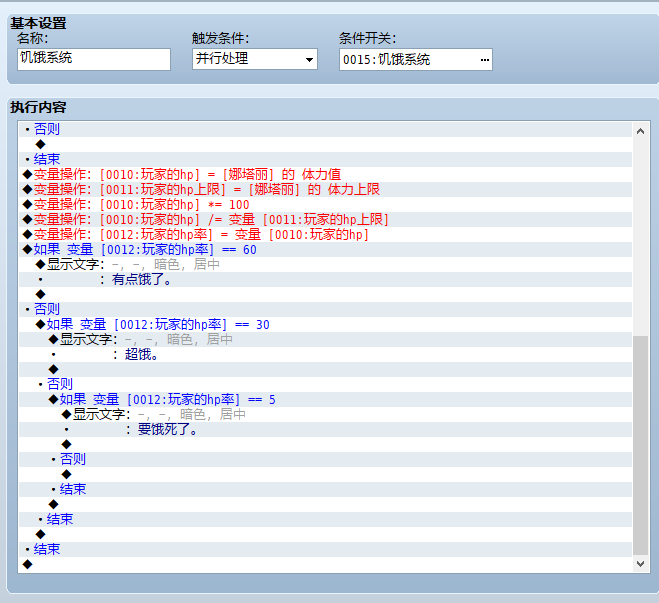Select line [0012:玩家的hp率] = 变量 [0010:玩家的hp]

click(325, 234)
